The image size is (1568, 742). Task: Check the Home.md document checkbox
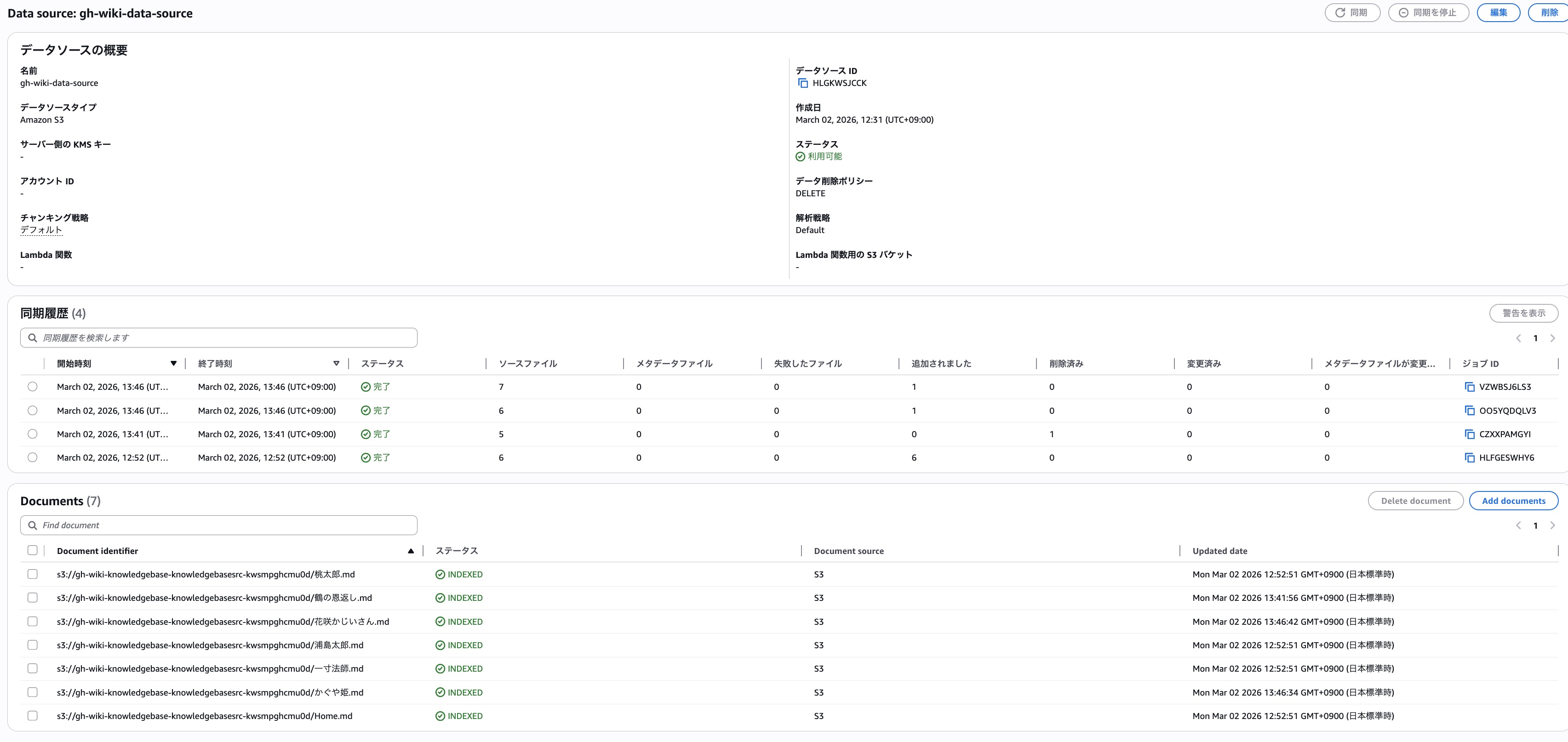32,716
